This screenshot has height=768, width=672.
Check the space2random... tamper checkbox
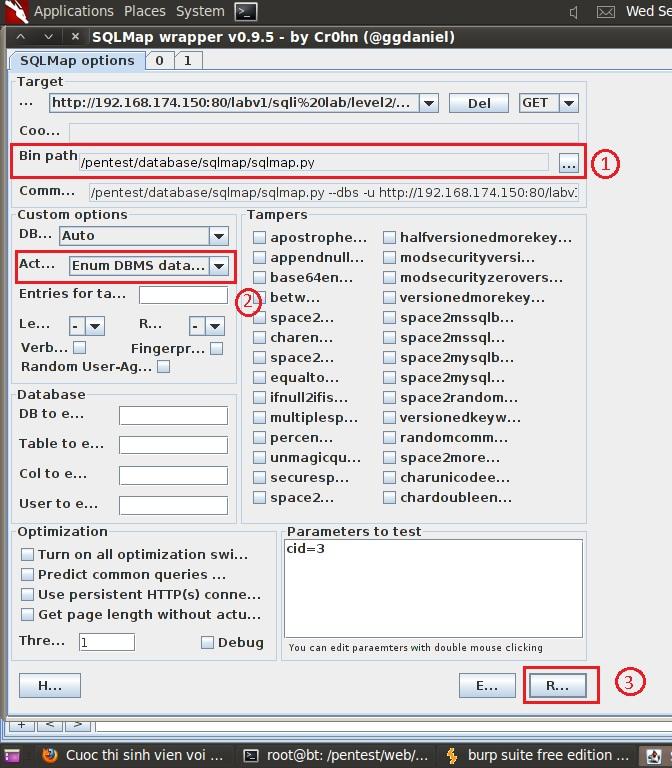tap(389, 398)
